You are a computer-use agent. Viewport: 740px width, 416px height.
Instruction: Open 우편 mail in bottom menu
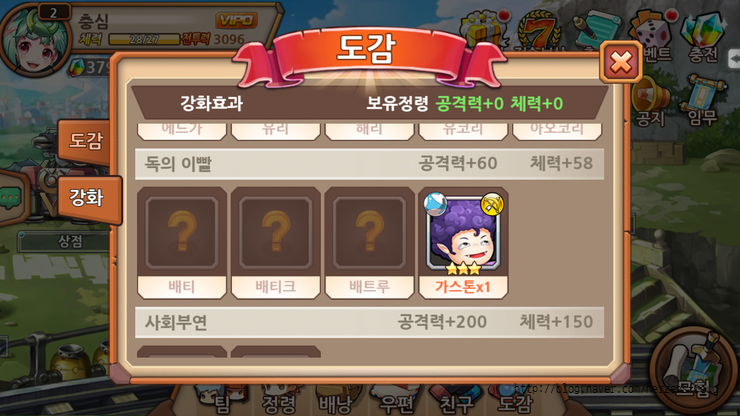395,400
